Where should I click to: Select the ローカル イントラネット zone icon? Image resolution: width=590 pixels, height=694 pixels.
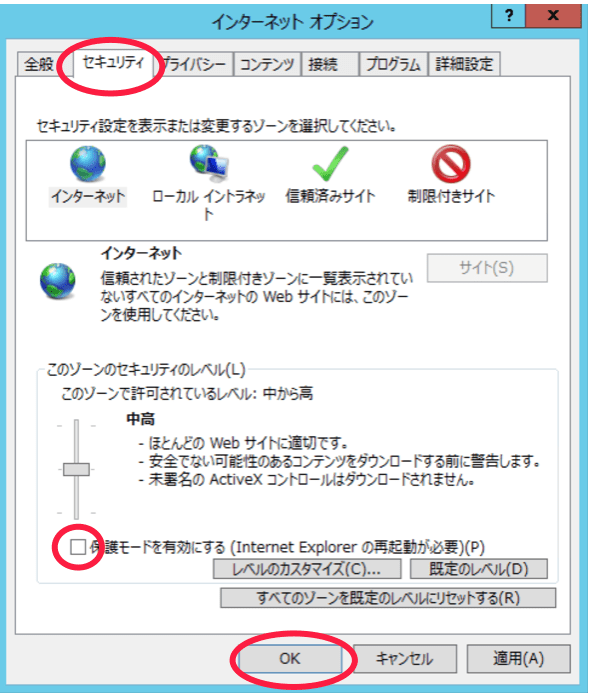(x=209, y=163)
